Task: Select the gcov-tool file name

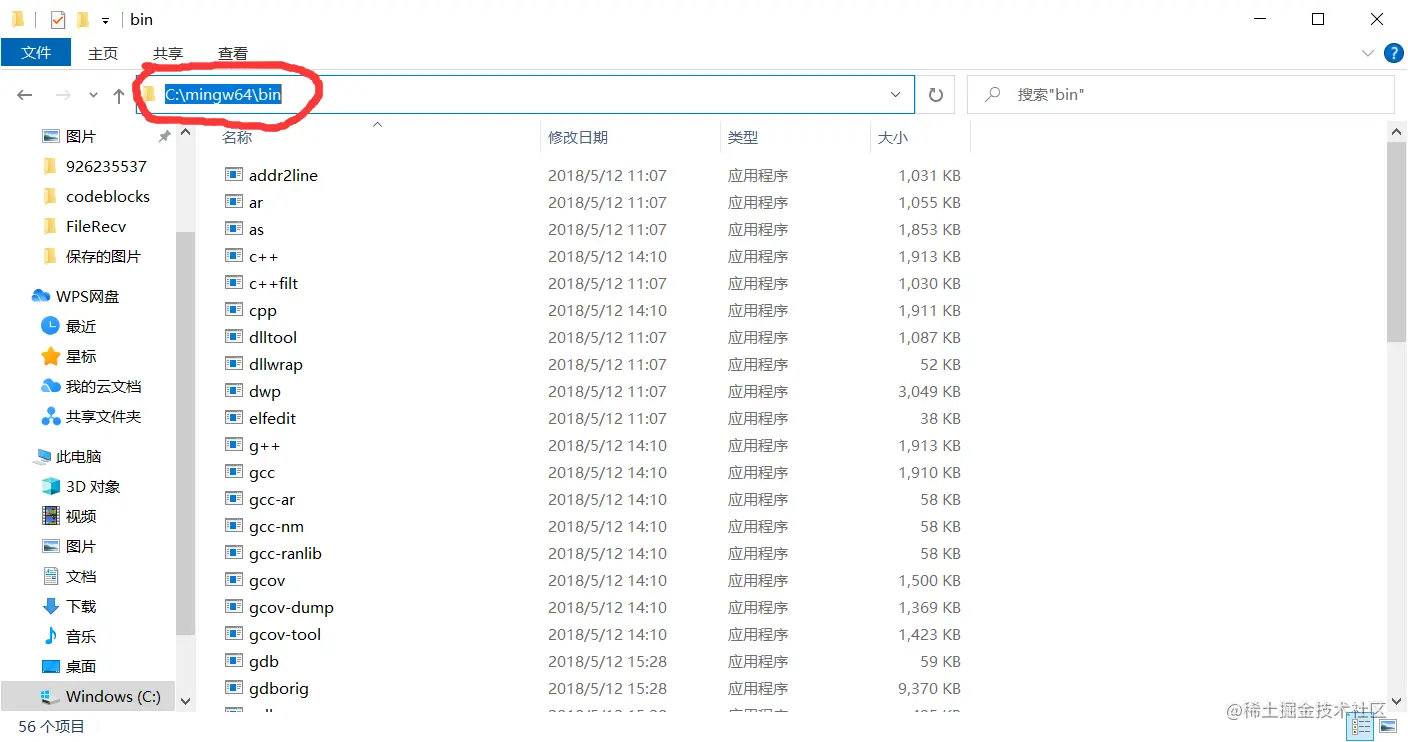Action: [286, 634]
